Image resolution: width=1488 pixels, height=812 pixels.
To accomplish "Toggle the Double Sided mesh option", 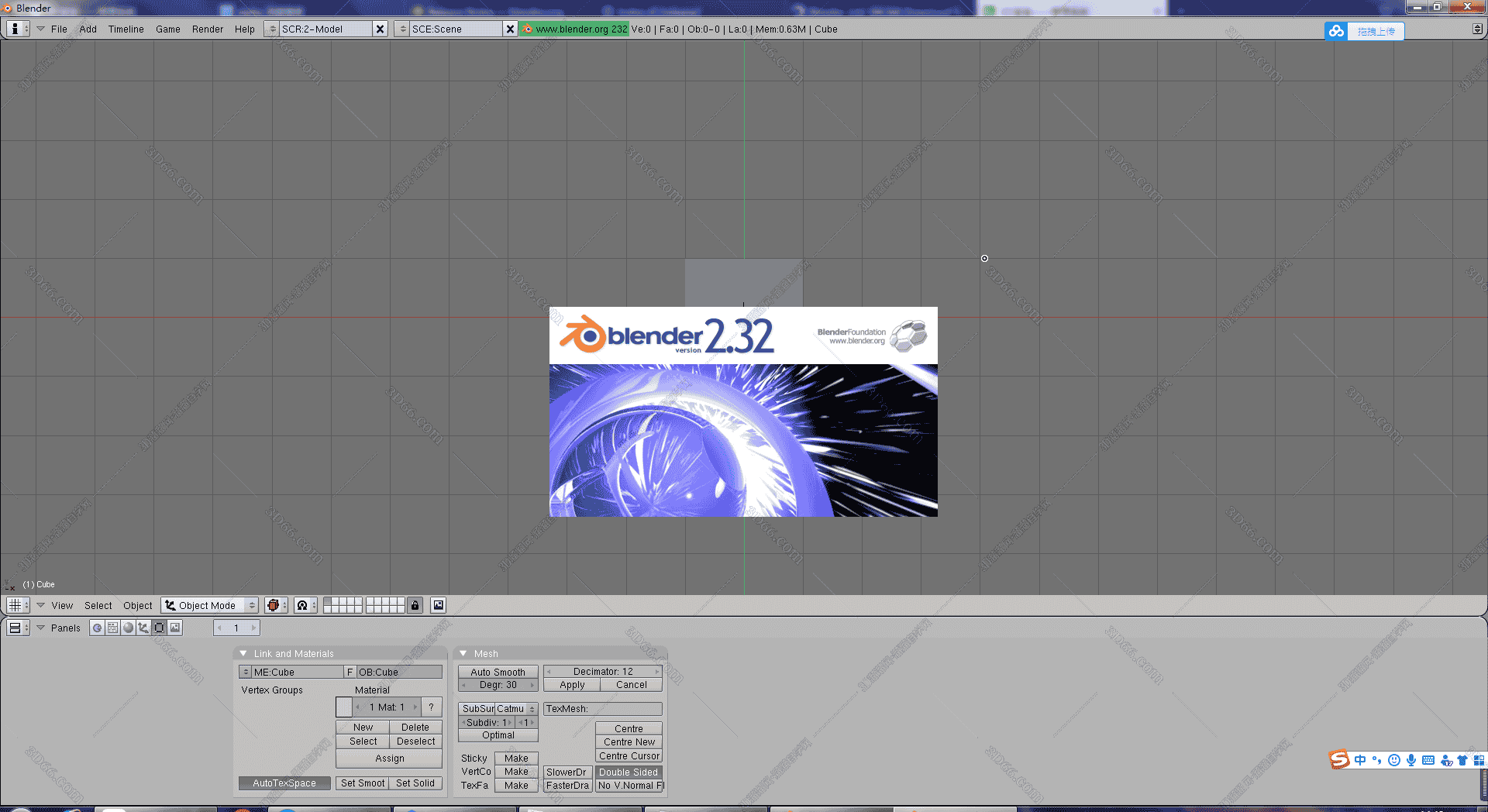I will click(x=628, y=772).
